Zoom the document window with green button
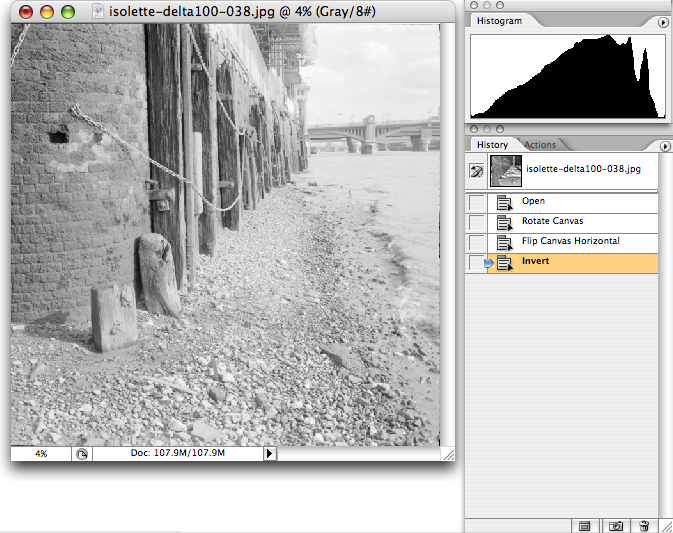Image resolution: width=673 pixels, height=533 pixels. pyautogui.click(x=68, y=12)
